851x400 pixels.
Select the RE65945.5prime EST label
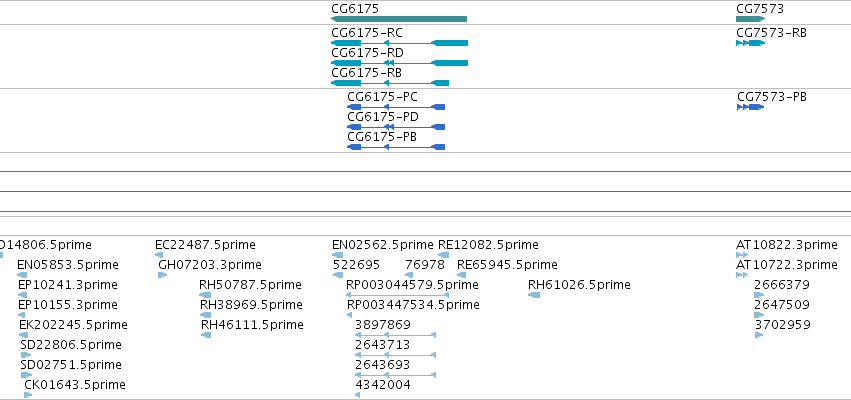coord(507,265)
